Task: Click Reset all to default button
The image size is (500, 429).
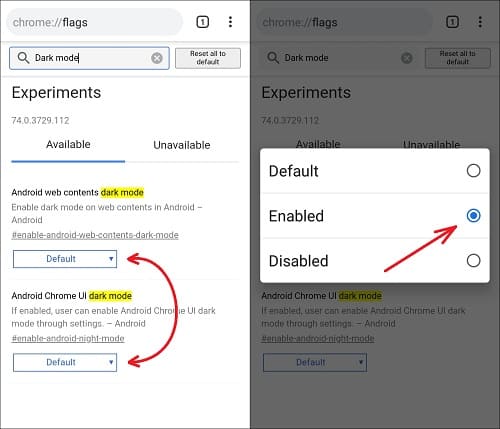Action: tap(208, 58)
